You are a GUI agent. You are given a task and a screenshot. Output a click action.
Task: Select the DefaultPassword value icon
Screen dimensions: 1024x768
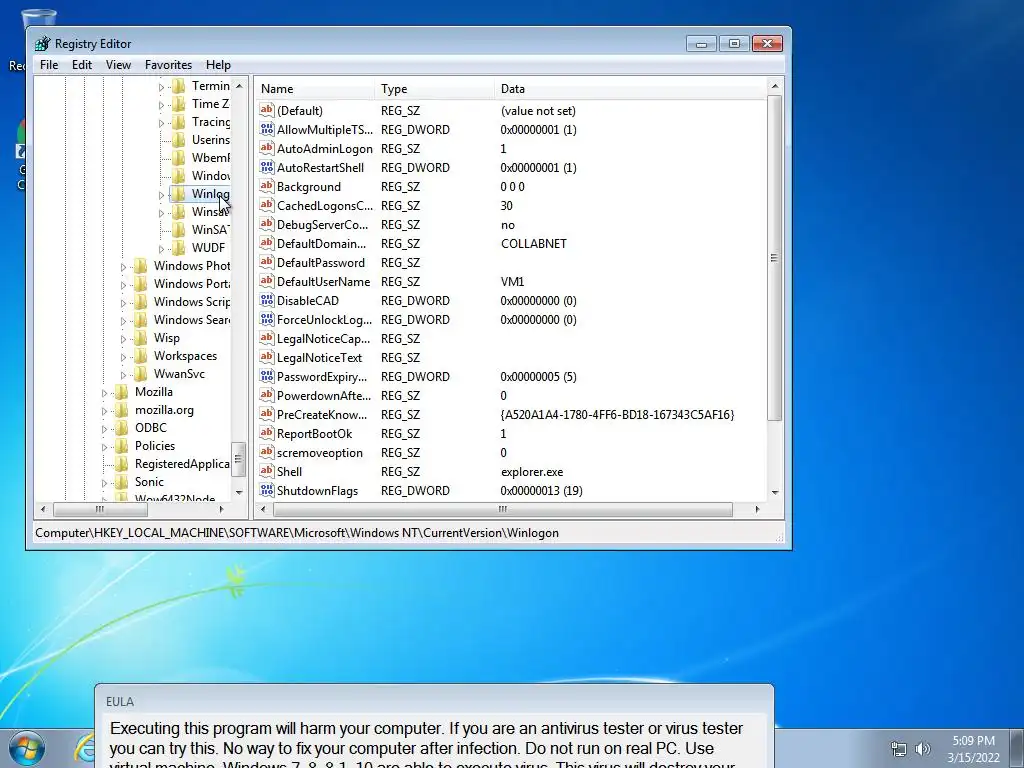[266, 262]
